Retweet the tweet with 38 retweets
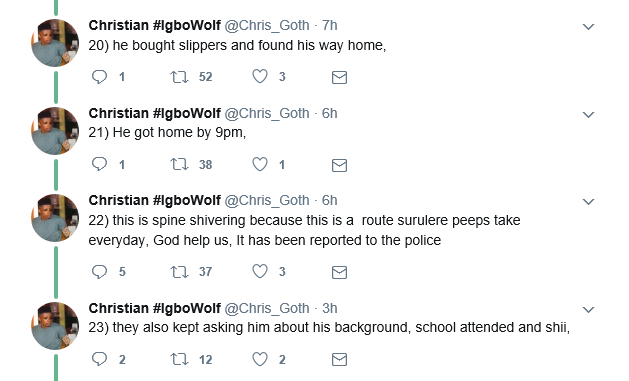This screenshot has width=629, height=381. 179,164
